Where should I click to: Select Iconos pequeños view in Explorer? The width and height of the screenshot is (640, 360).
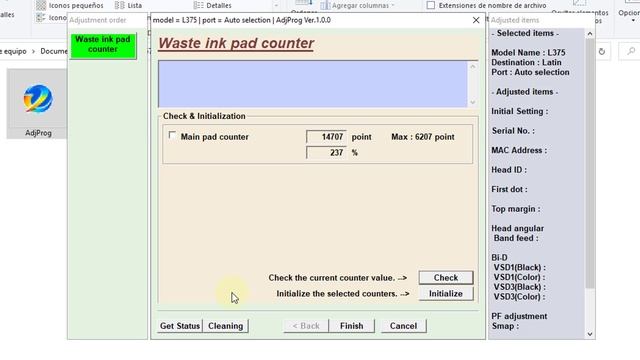(69, 5)
